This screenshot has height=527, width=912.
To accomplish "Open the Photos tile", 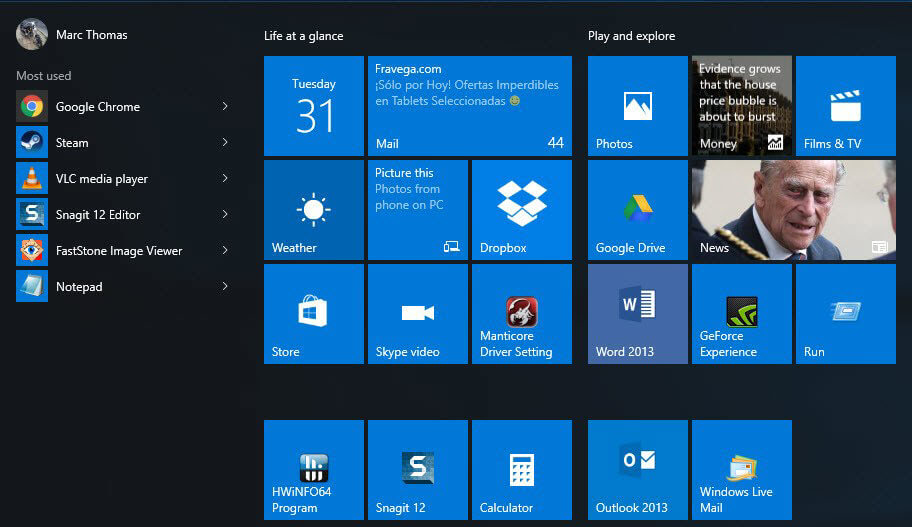I will (637, 106).
